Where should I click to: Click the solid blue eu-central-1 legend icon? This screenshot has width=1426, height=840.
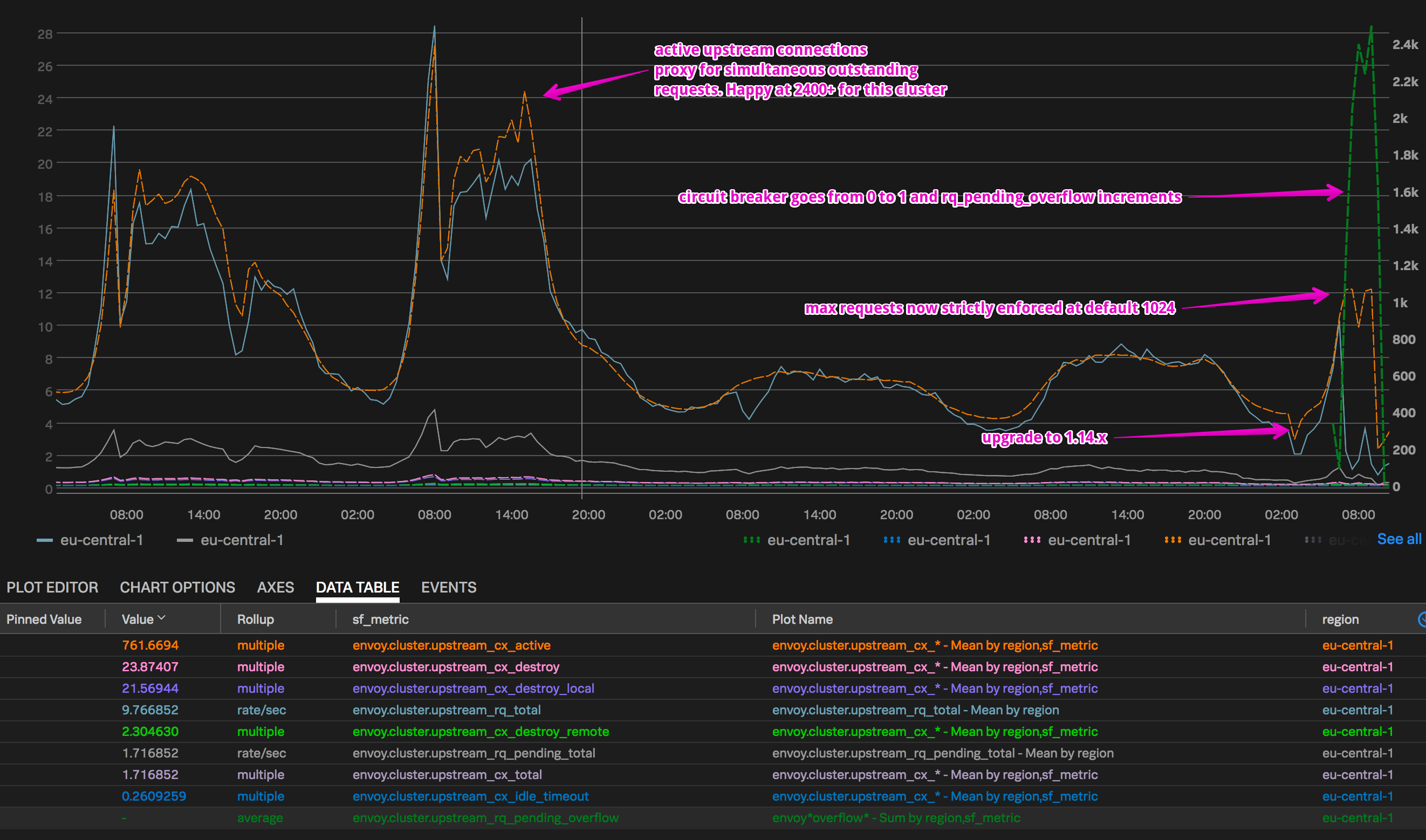click(44, 540)
